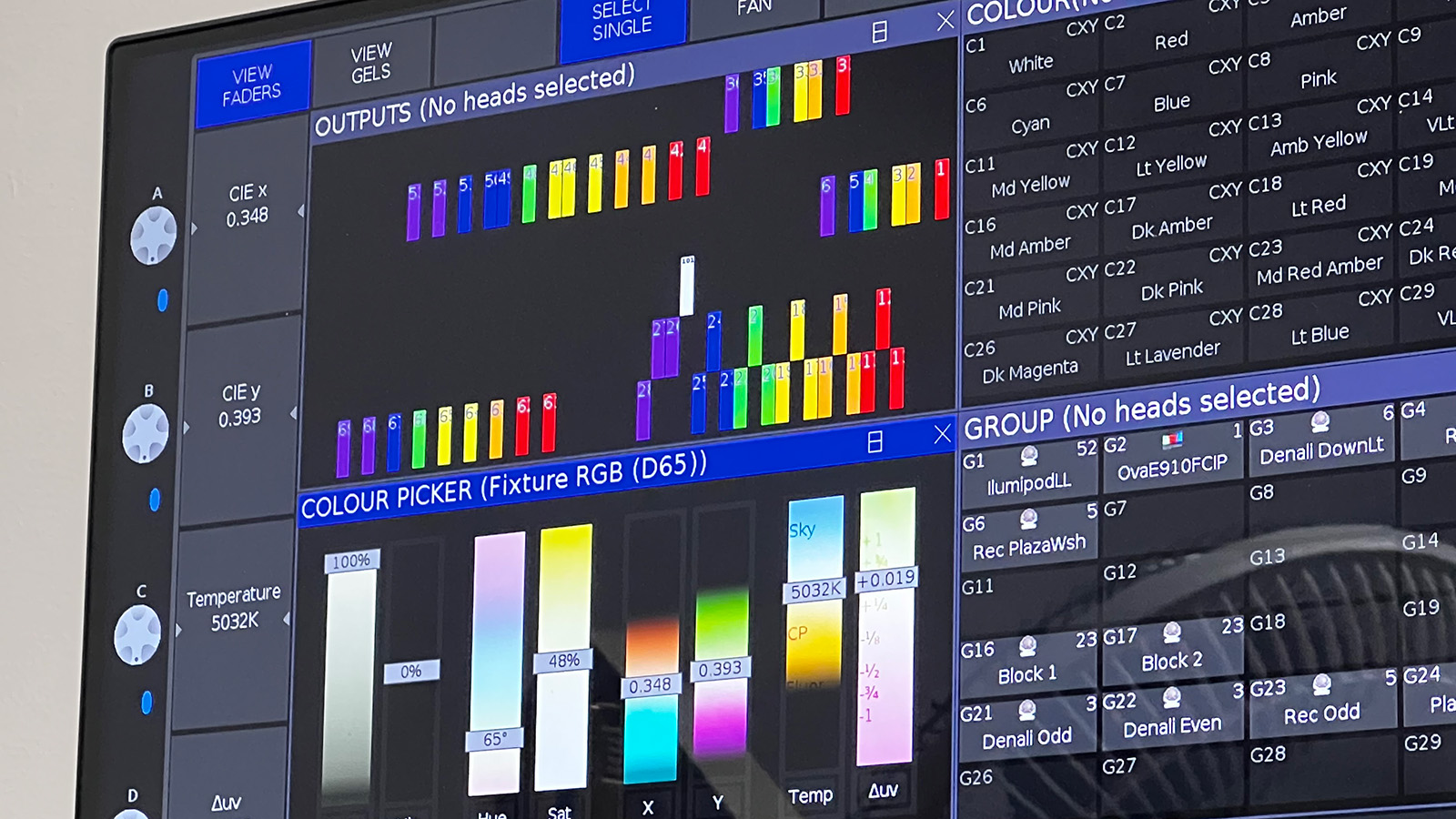The image size is (1456, 819).
Task: Adjust the 100% intensity slider handle
Action: coord(351,561)
